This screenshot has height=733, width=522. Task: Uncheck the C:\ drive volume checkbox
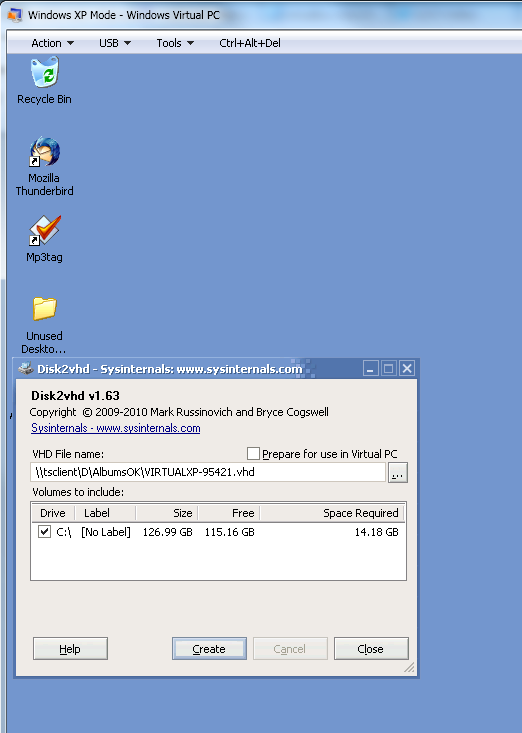tap(44, 532)
